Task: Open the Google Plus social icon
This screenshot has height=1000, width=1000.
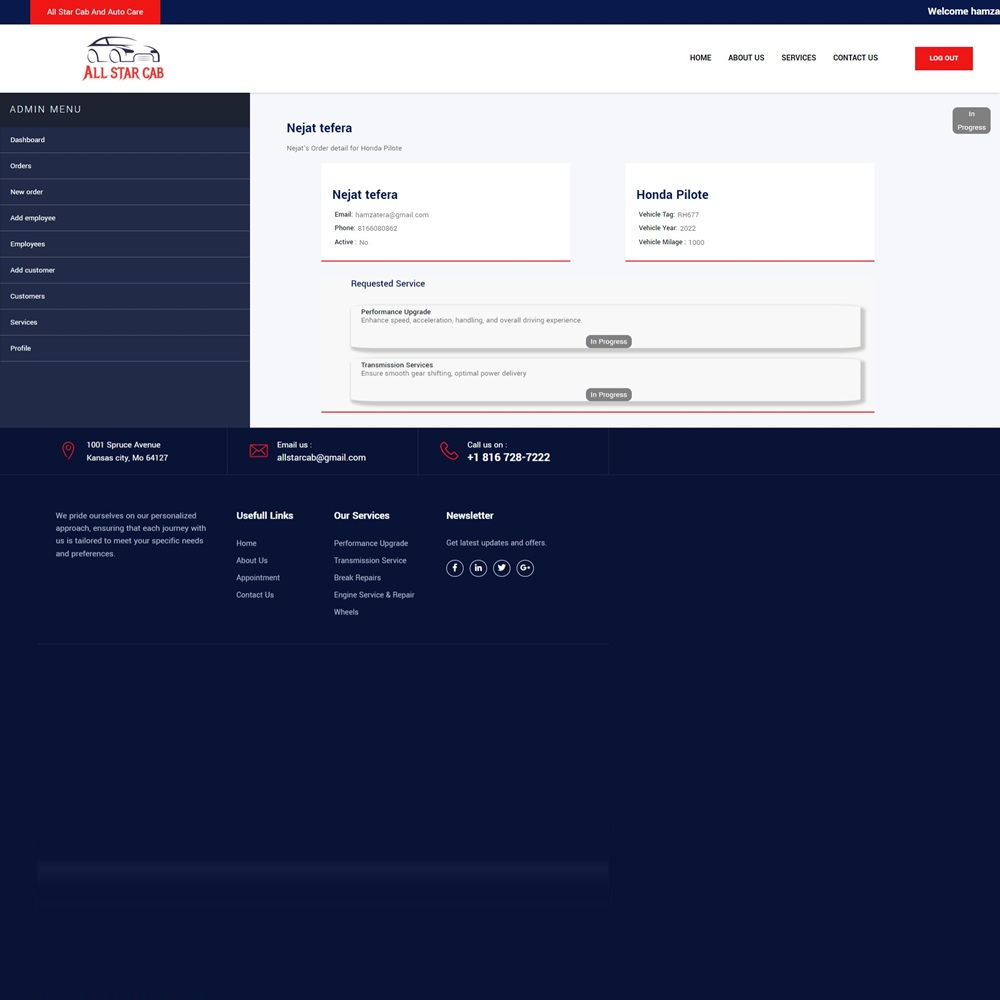Action: click(525, 568)
